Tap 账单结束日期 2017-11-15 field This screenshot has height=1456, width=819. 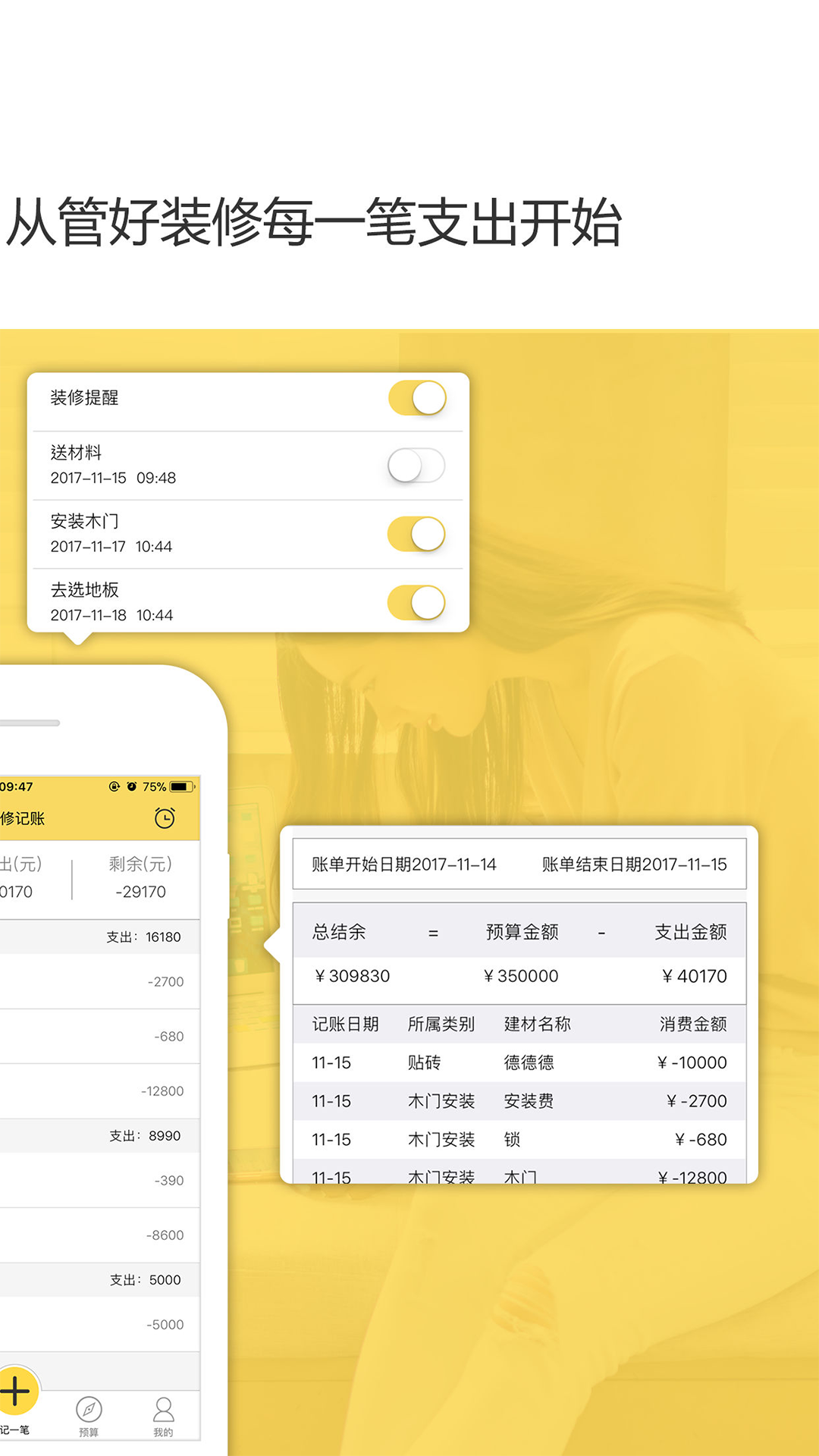pos(634,864)
